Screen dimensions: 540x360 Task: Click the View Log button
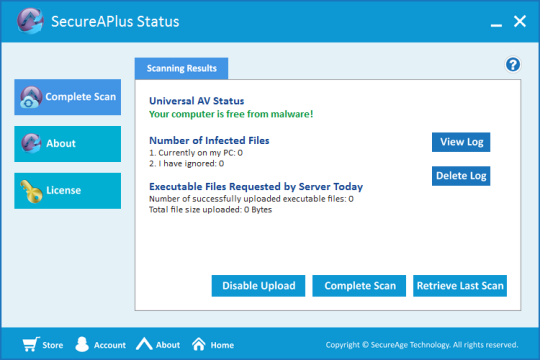pos(461,142)
